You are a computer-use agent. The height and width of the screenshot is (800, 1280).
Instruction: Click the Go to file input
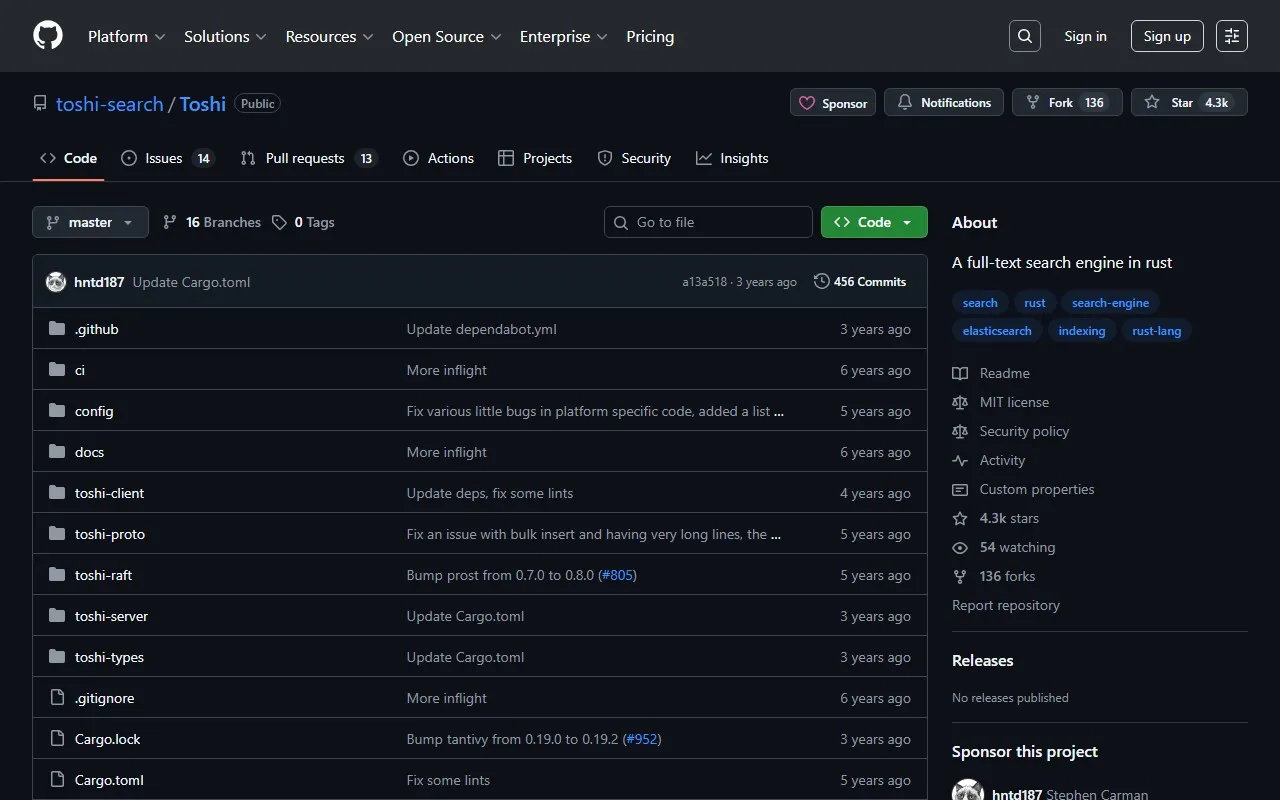[x=708, y=222]
